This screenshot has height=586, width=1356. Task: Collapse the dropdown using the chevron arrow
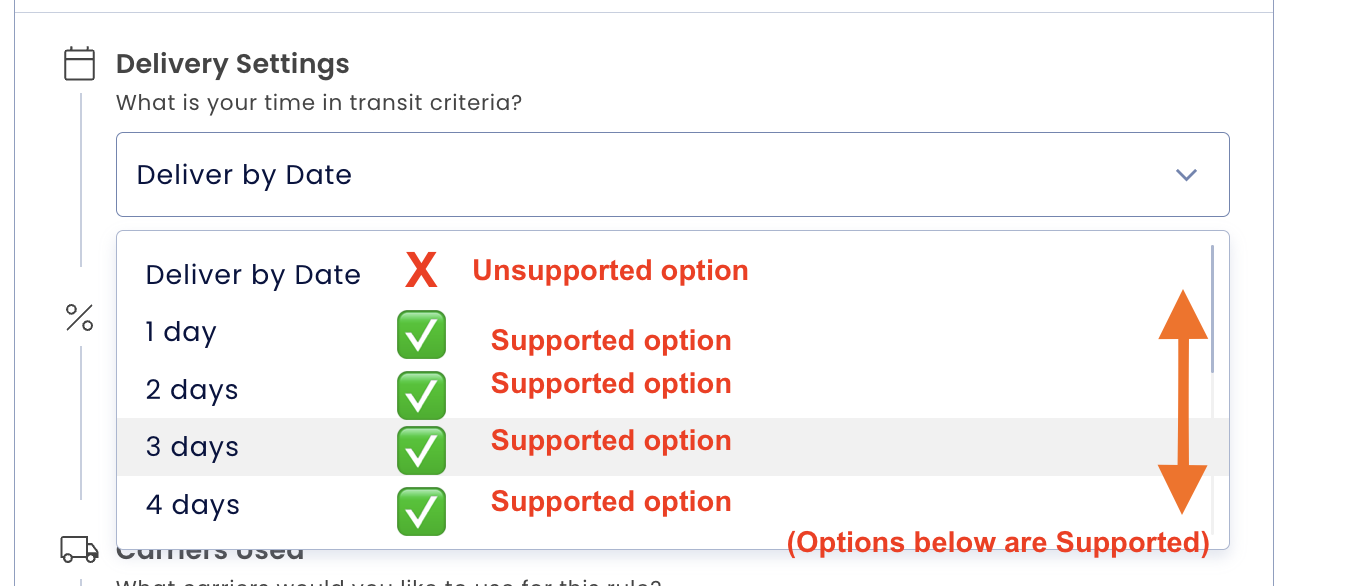click(x=1186, y=174)
